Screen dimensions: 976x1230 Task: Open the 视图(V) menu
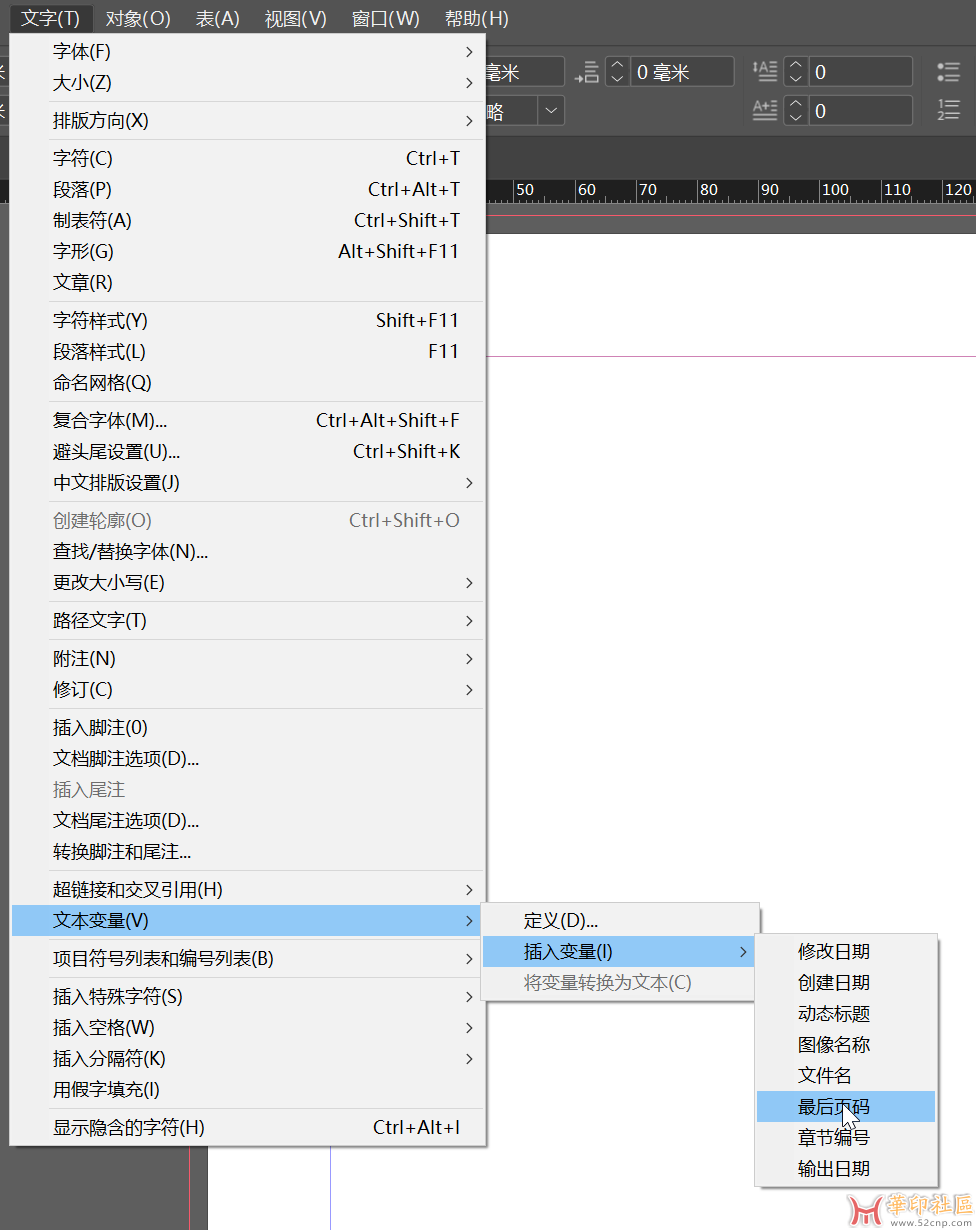[296, 18]
